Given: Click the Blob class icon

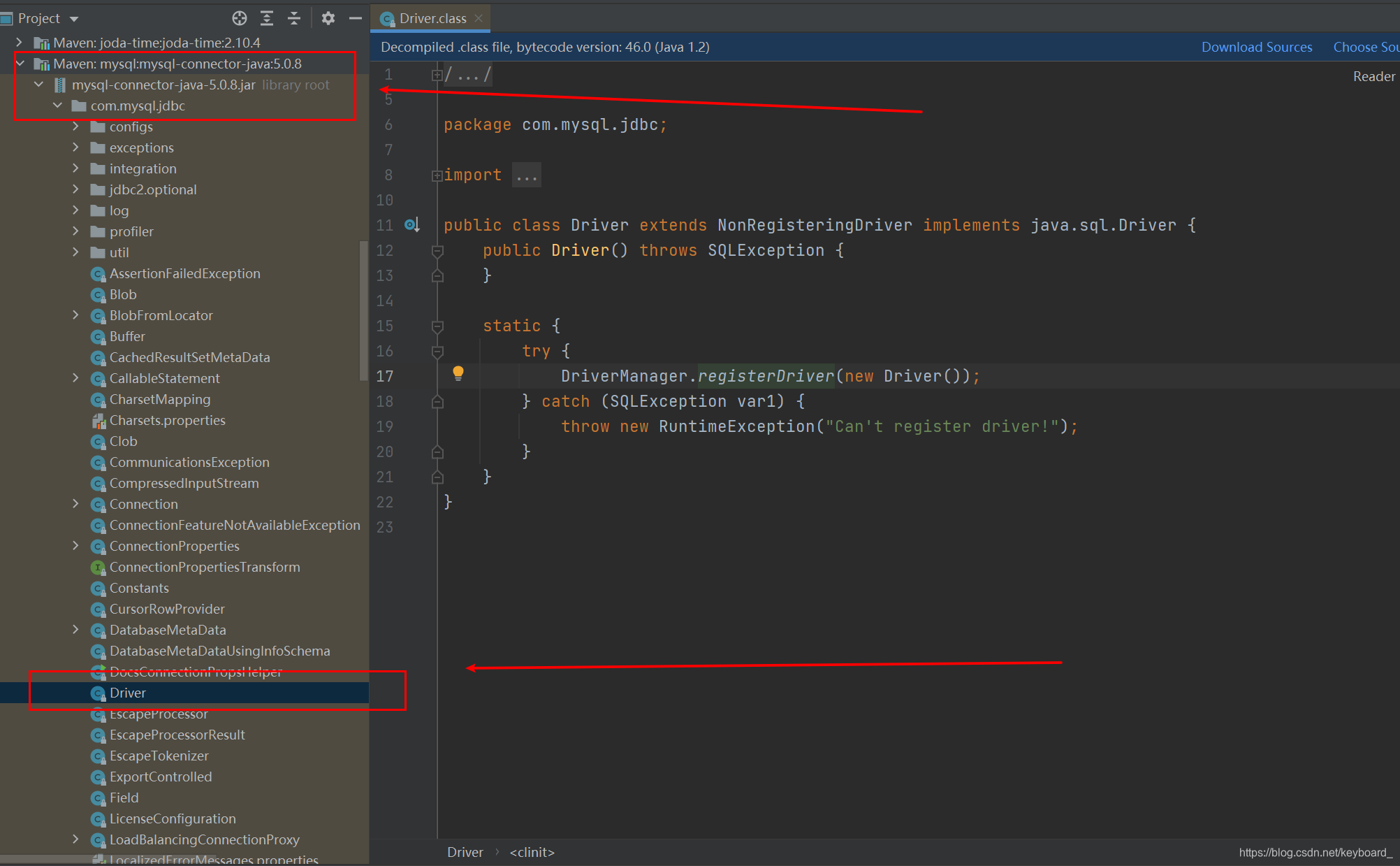Looking at the screenshot, I should (99, 295).
